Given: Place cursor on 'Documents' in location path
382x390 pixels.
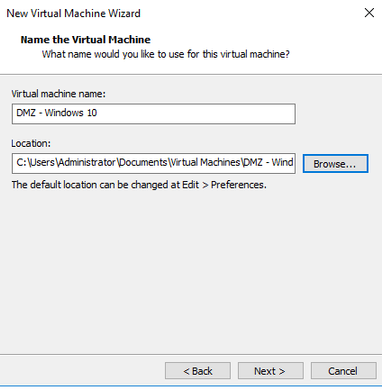Looking at the screenshot, I should [143, 163].
